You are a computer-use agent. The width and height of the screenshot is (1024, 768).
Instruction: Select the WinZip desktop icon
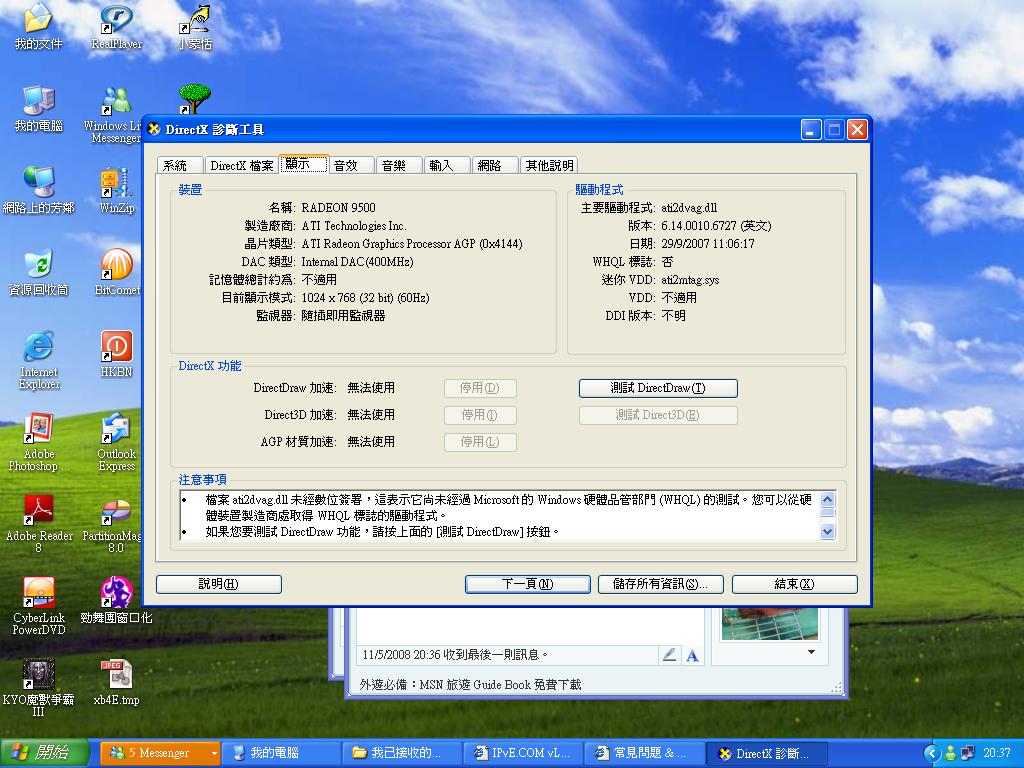[117, 184]
